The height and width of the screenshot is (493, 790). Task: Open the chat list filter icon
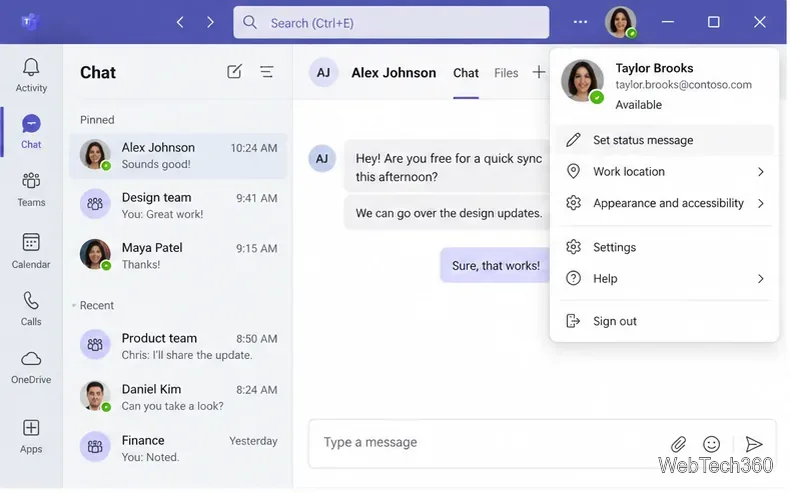(267, 72)
